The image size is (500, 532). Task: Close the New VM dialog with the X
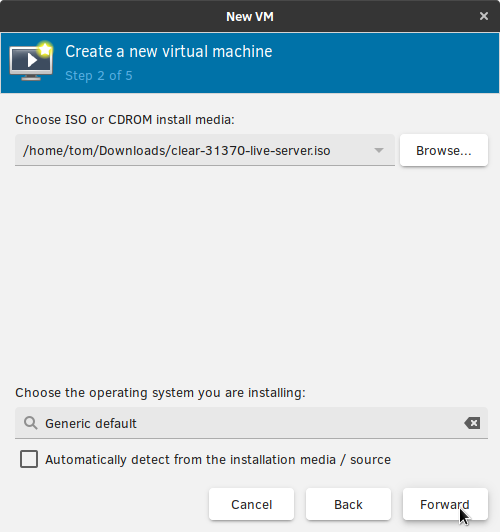[484, 16]
